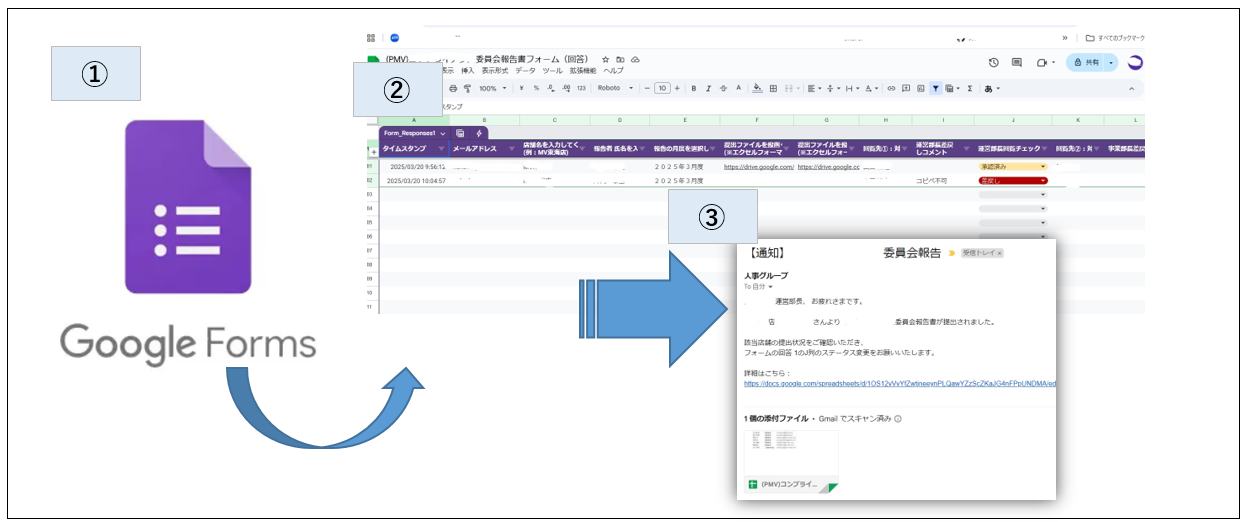
Task: Open the zoom 100% dropdown
Action: (493, 88)
